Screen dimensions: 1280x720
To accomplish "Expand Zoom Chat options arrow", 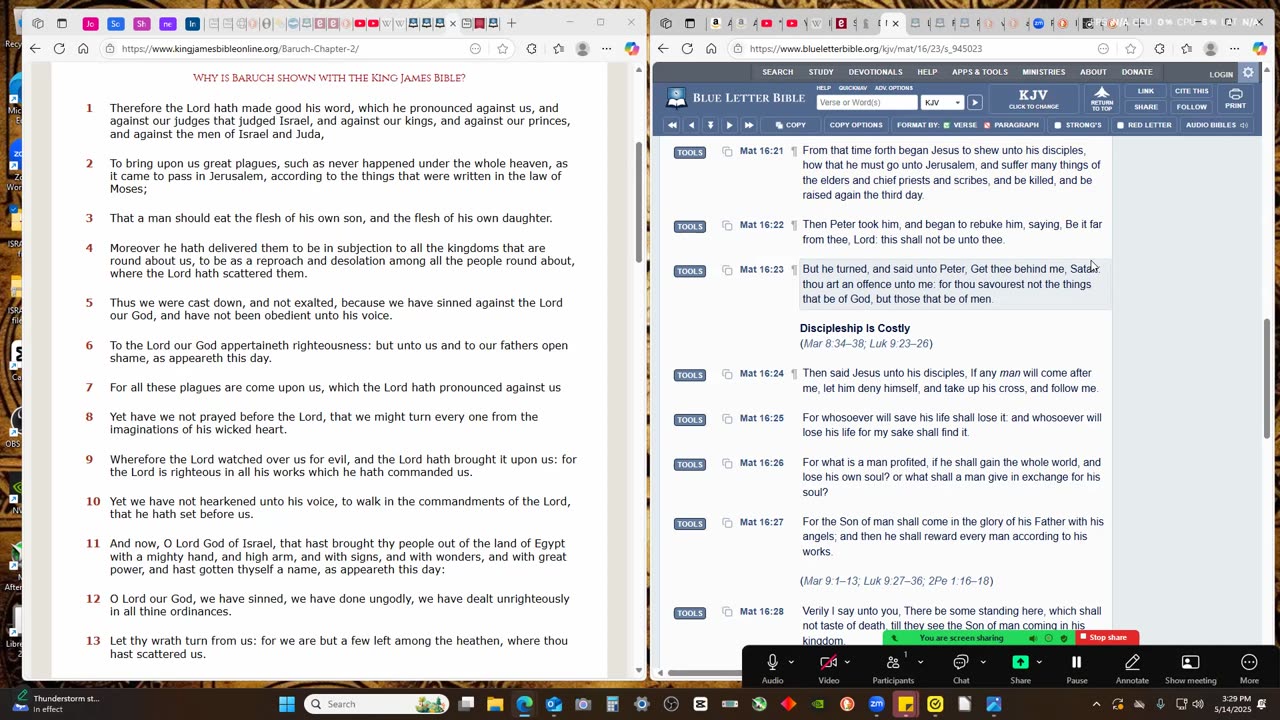I will pyautogui.click(x=983, y=662).
